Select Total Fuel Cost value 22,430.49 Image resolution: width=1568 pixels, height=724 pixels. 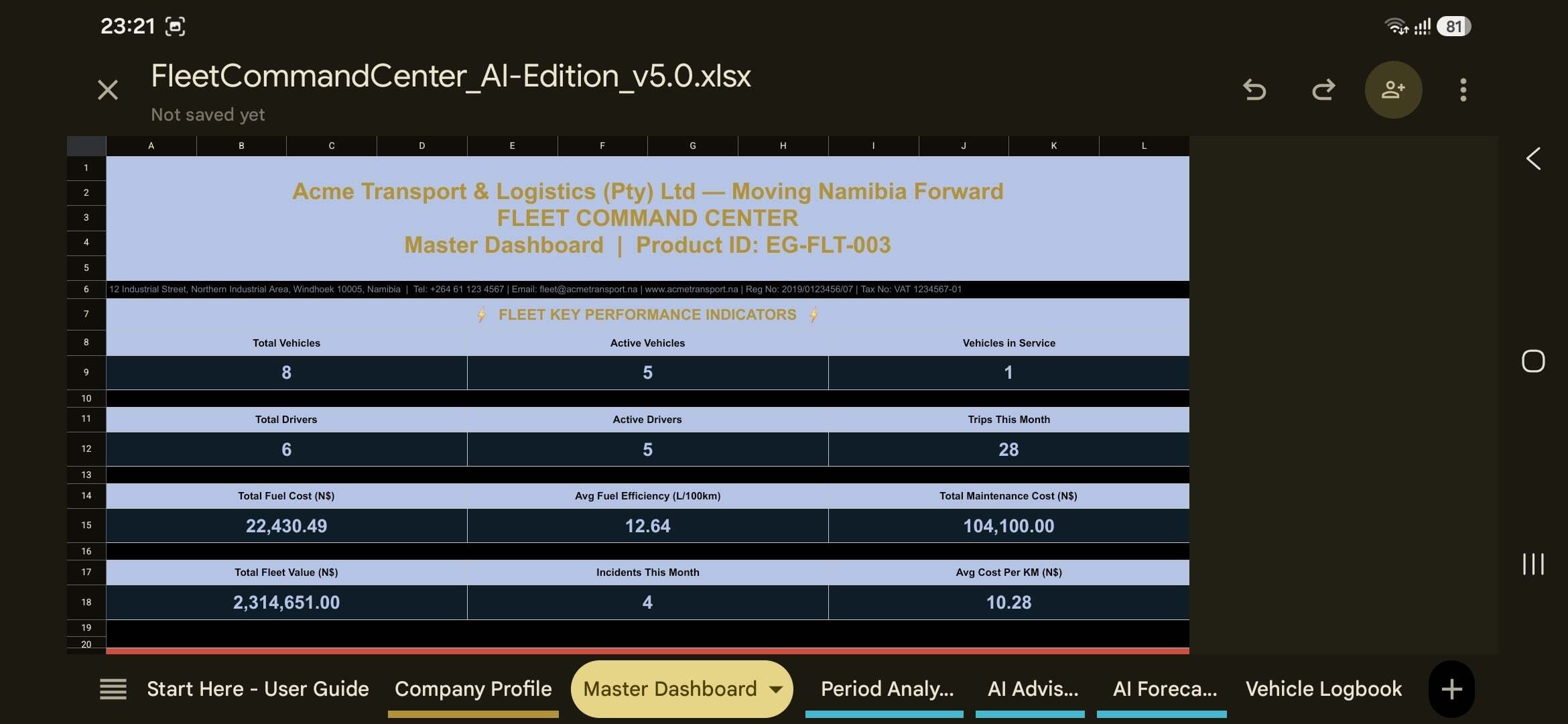coord(286,526)
